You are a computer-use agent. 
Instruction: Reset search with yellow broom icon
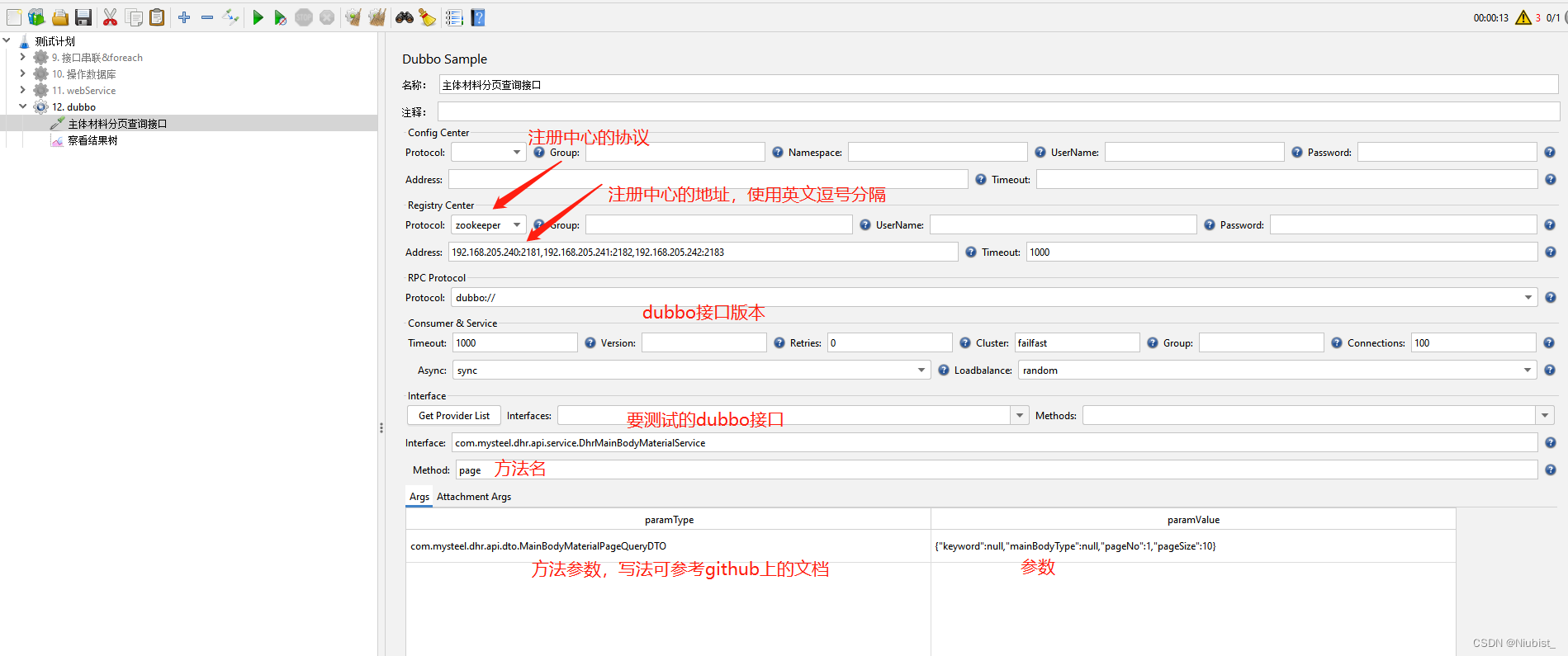pyautogui.click(x=427, y=17)
